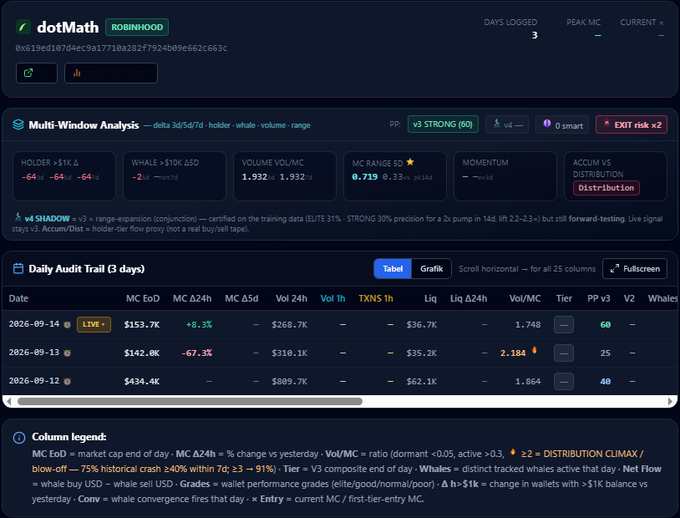Click the DAYS LOGGED value 3
Viewport: 680px width, 518px height.
tap(534, 35)
